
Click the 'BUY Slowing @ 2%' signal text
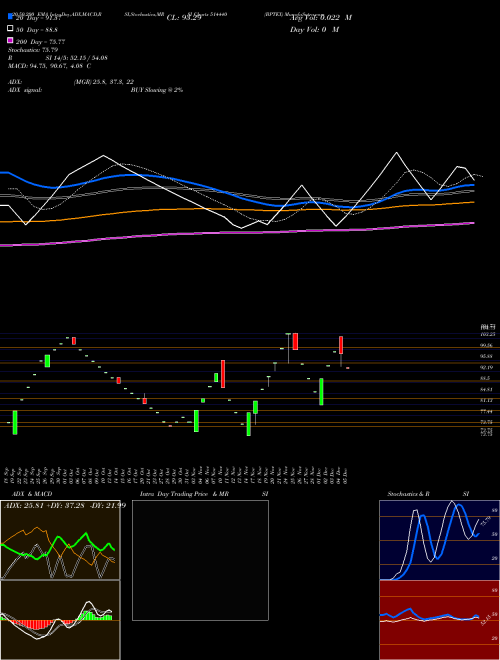(157, 90)
